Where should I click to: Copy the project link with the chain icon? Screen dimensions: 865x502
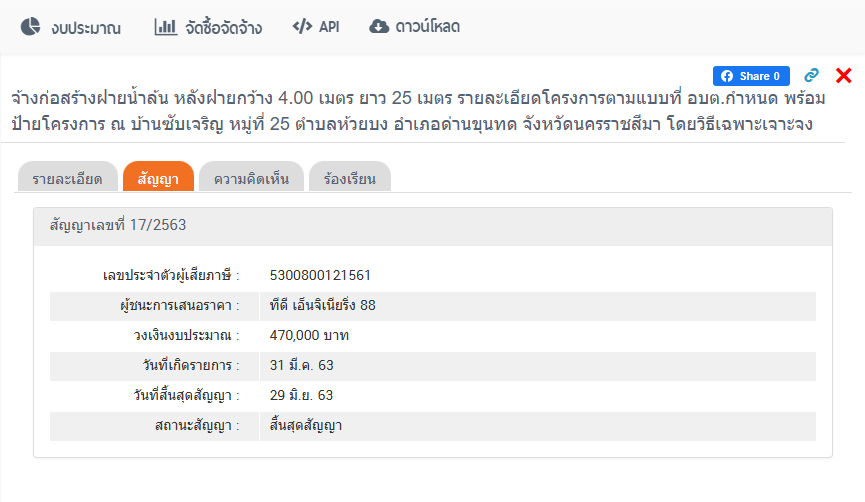(812, 75)
